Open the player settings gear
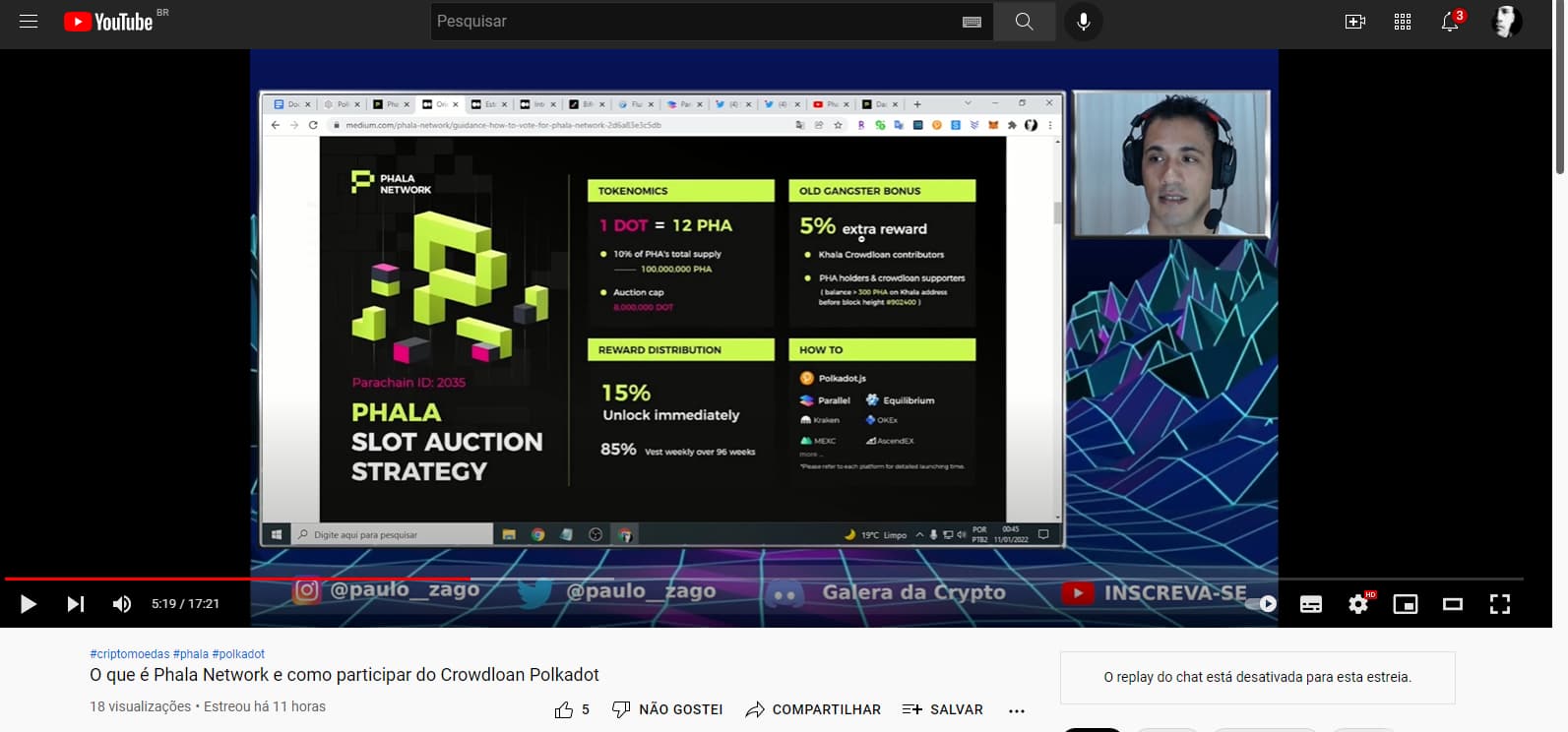 [1358, 604]
